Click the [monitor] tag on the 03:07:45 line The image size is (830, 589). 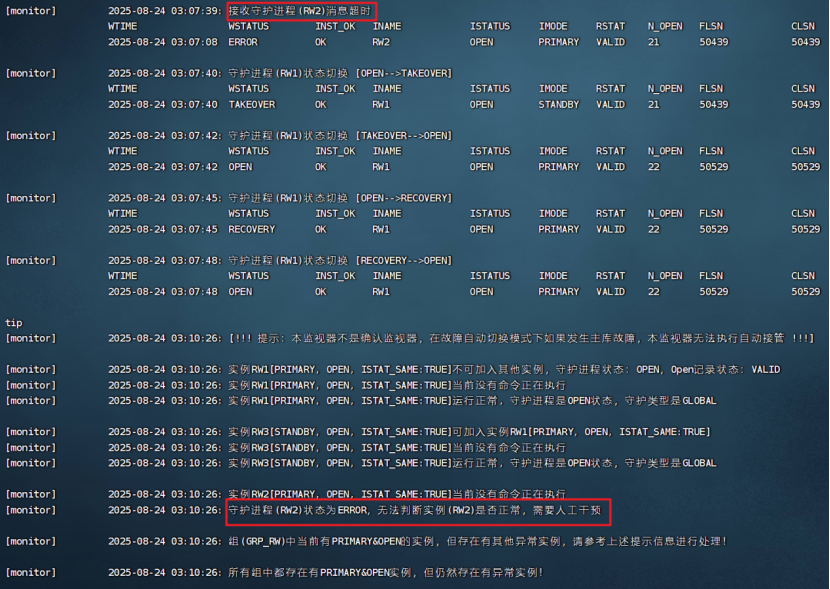pyautogui.click(x=31, y=198)
